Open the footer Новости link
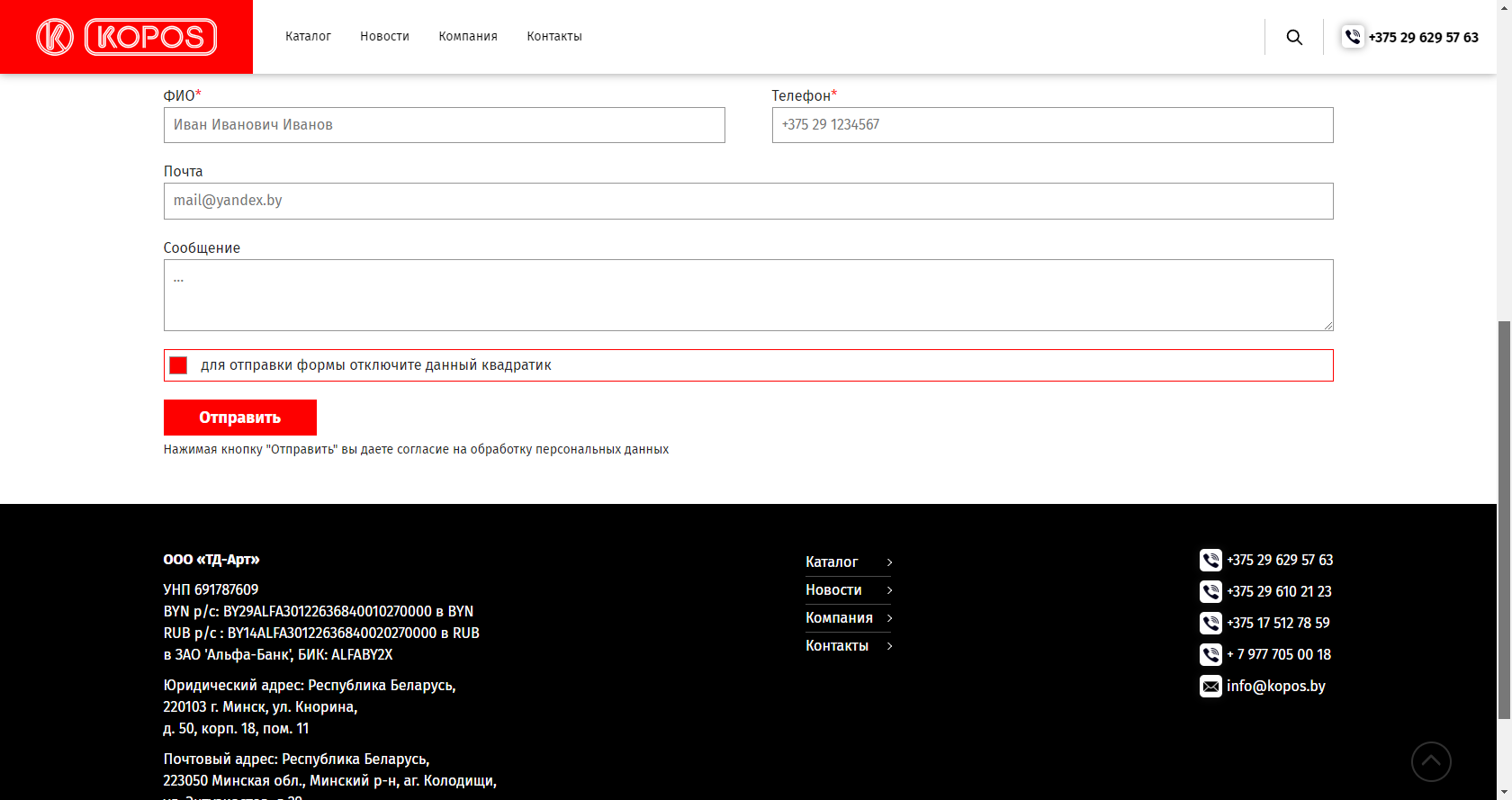1512x800 pixels. [833, 590]
